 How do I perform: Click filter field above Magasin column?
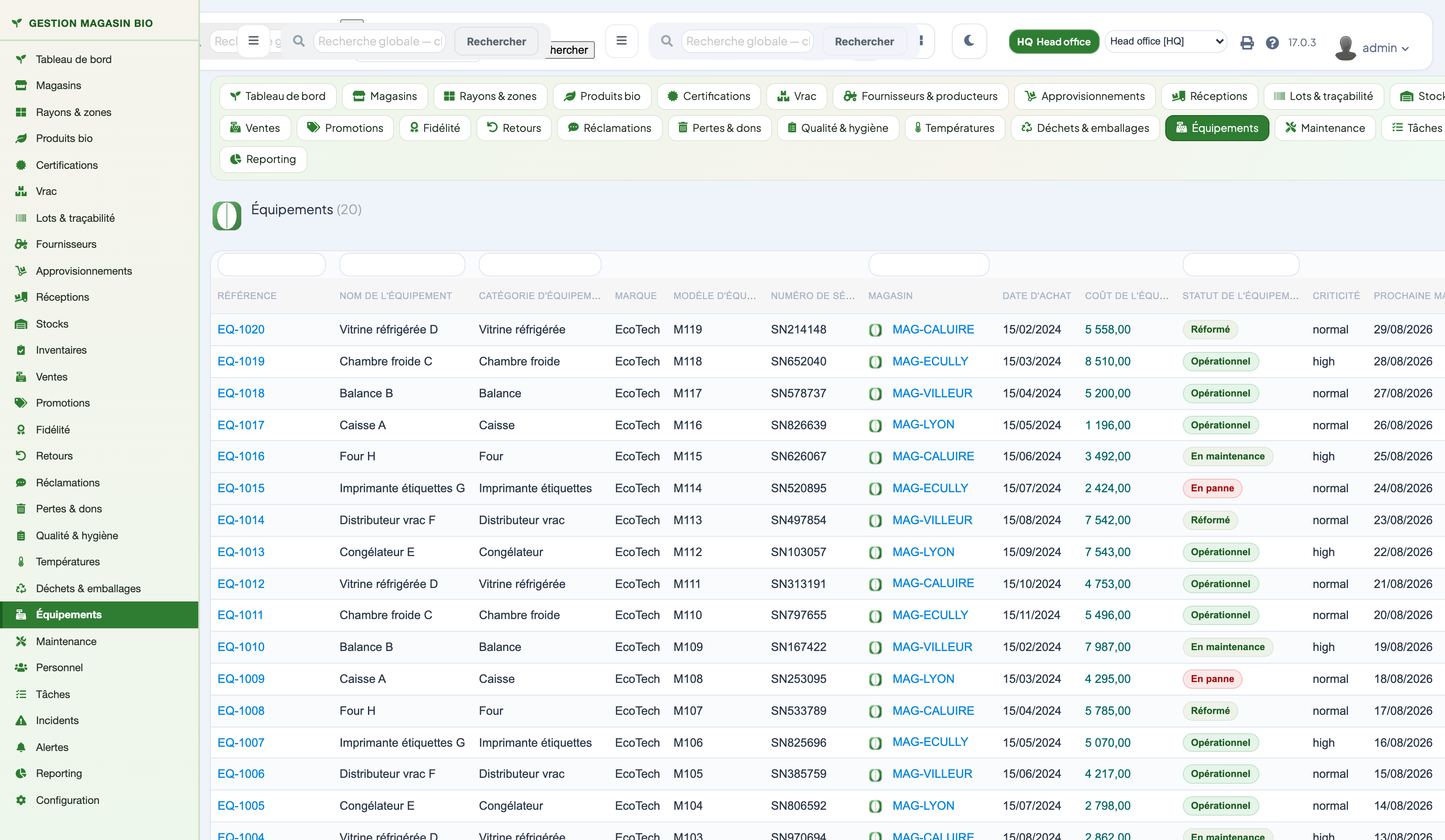click(x=929, y=265)
